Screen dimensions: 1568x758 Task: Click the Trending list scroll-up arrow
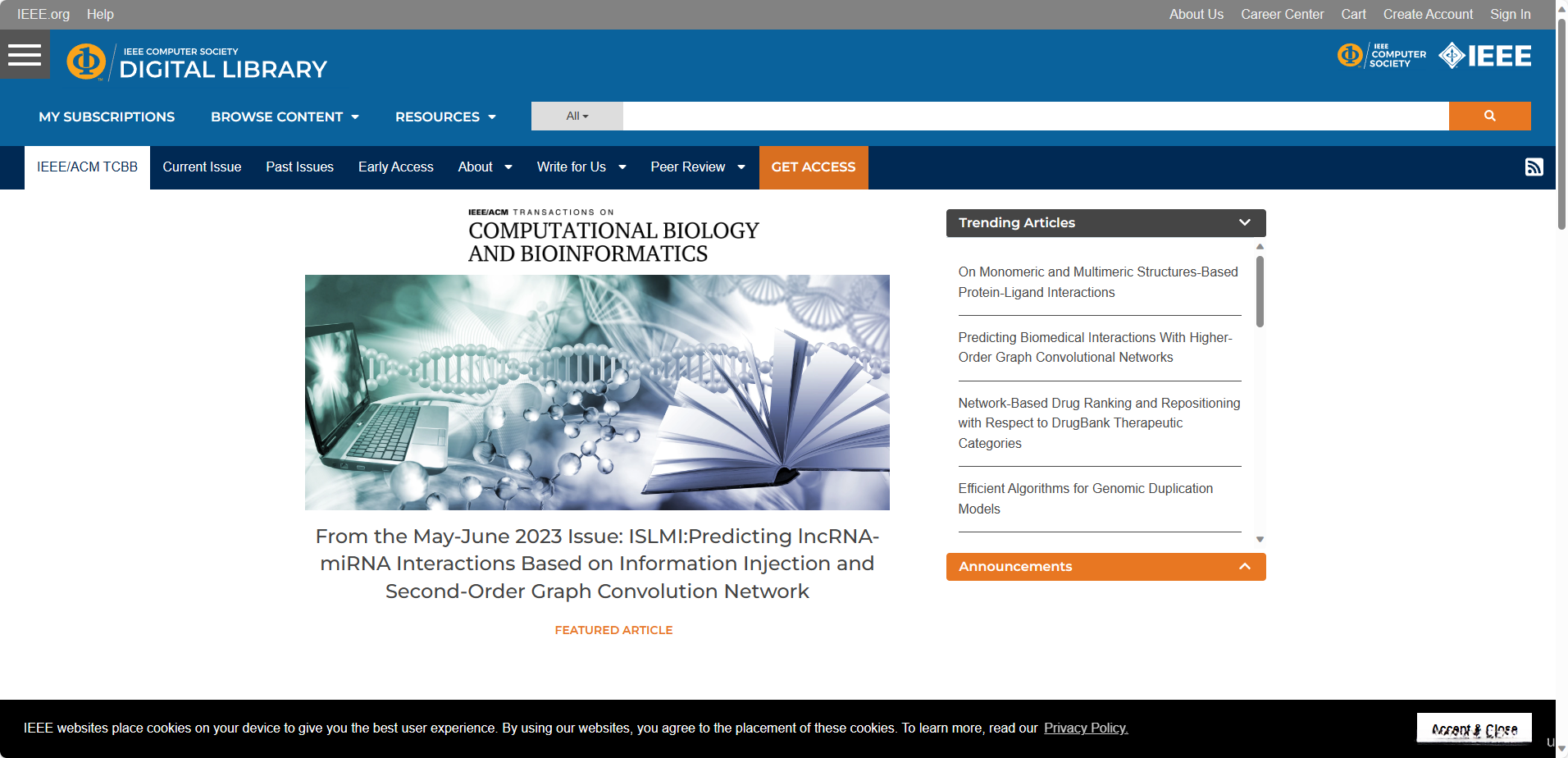[x=1260, y=246]
